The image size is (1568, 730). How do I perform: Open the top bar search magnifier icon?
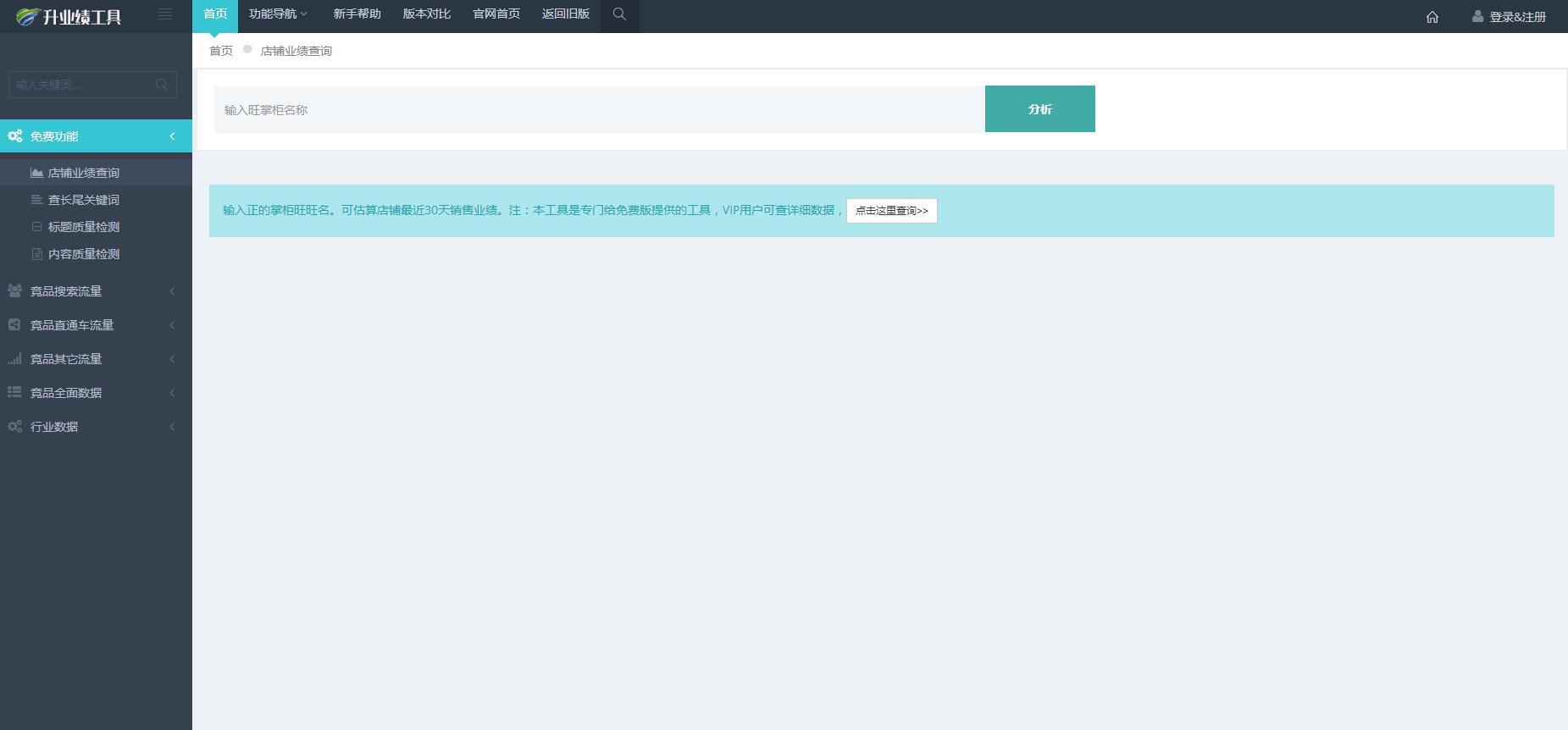620,14
